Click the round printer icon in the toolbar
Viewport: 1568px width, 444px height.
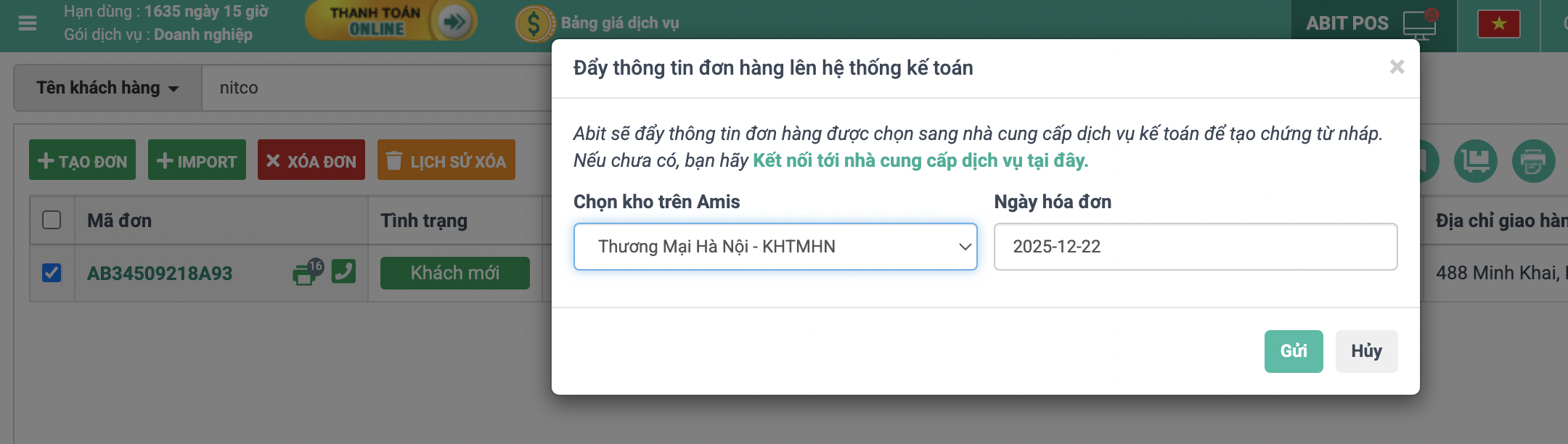coord(1533,161)
